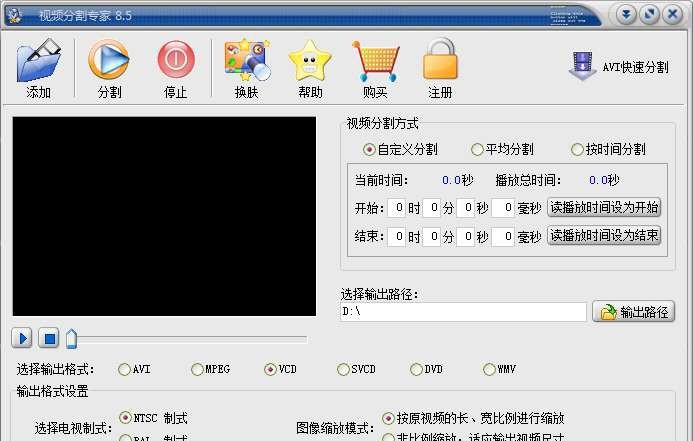The height and width of the screenshot is (441, 693).
Task: Click the 选择输出路径 label
Action: (379, 294)
